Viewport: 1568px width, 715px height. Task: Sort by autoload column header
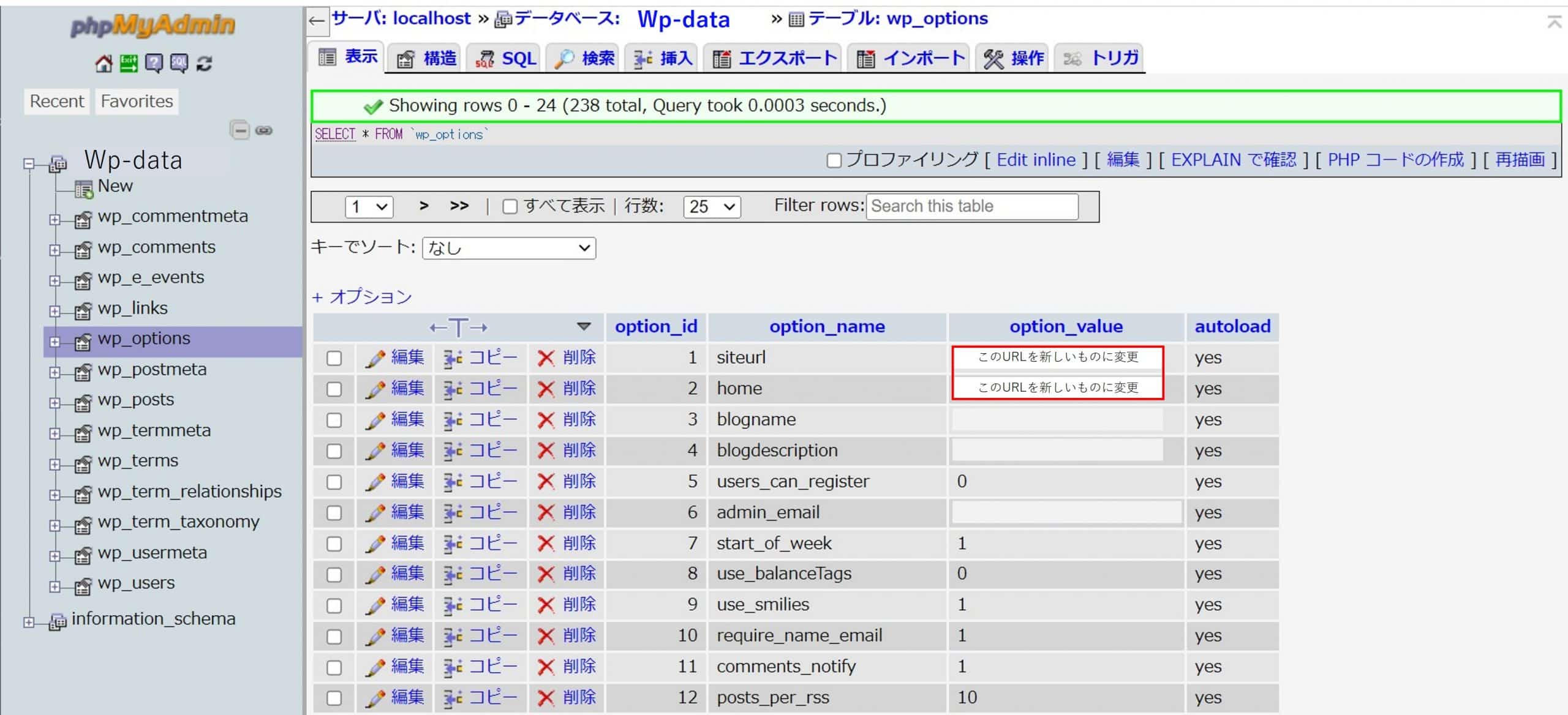click(x=1232, y=327)
